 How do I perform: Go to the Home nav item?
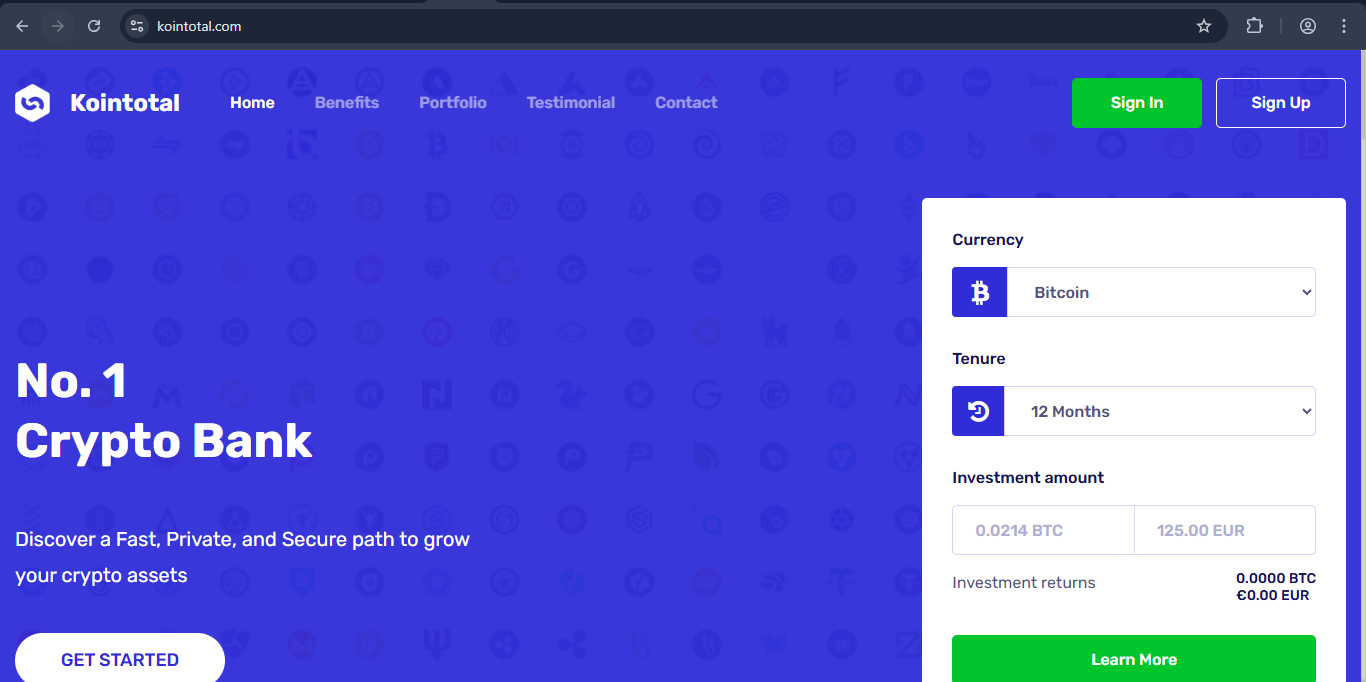point(252,102)
